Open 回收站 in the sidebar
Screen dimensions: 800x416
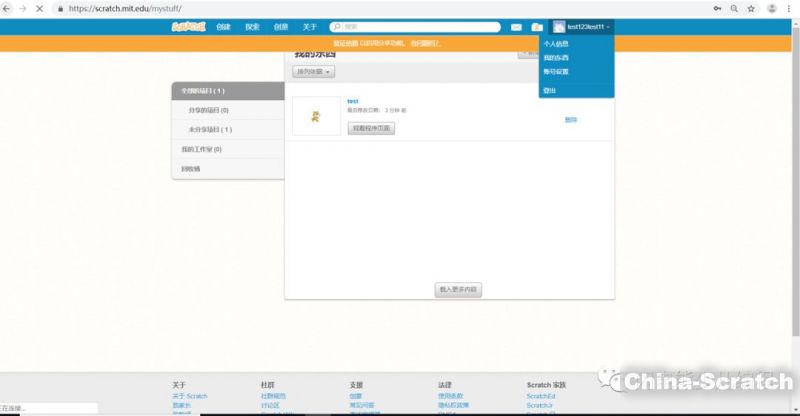point(191,169)
